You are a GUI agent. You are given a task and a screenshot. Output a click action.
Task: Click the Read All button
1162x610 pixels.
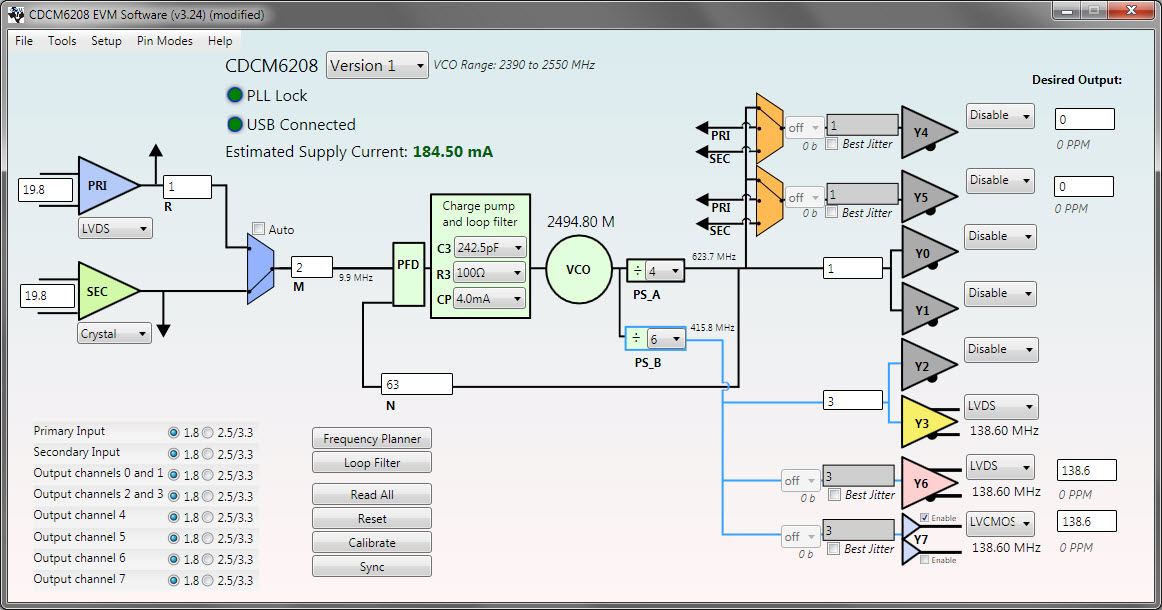point(372,494)
